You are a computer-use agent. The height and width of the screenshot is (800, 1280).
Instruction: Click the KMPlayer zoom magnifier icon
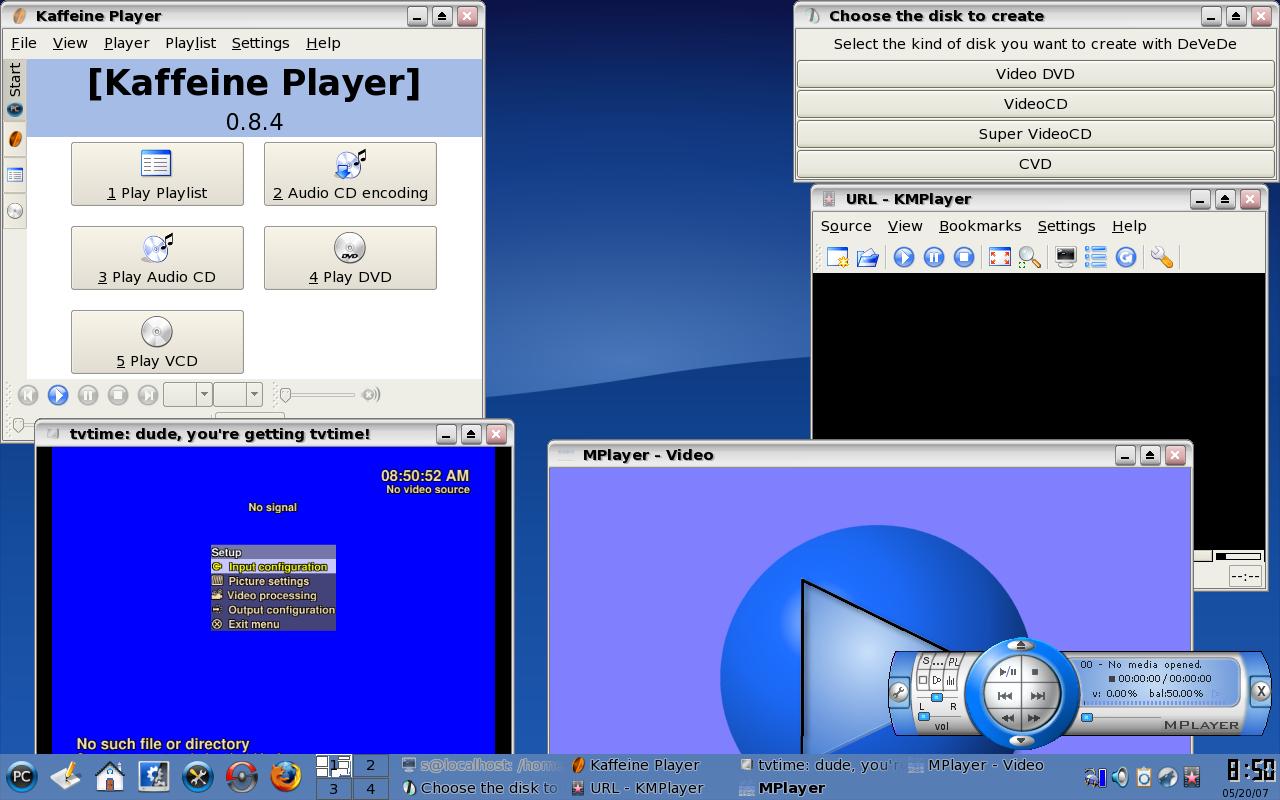click(1029, 257)
